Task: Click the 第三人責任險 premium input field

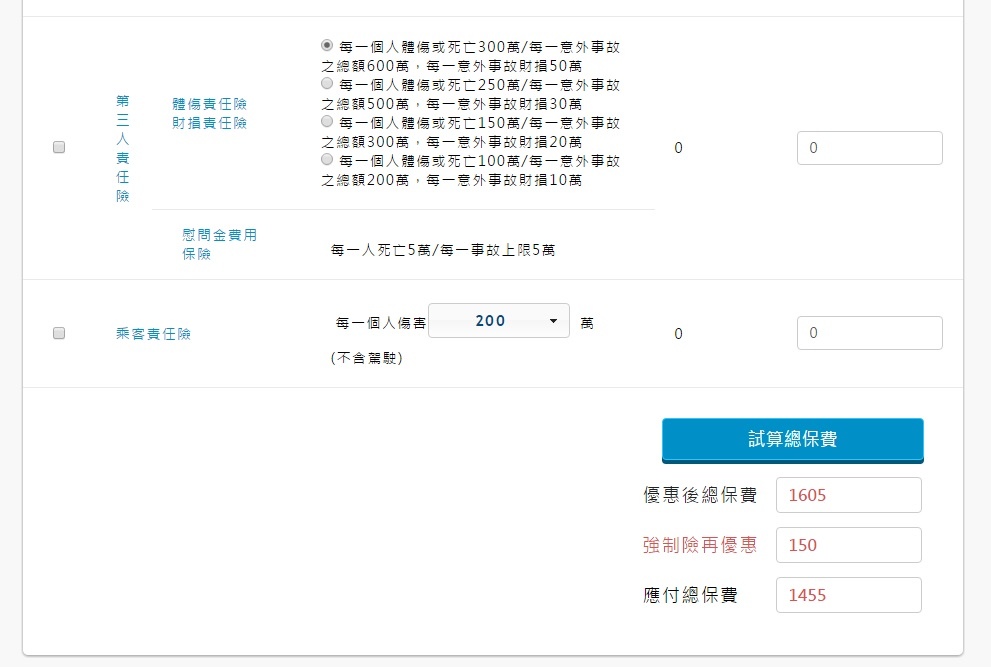Action: (x=870, y=148)
